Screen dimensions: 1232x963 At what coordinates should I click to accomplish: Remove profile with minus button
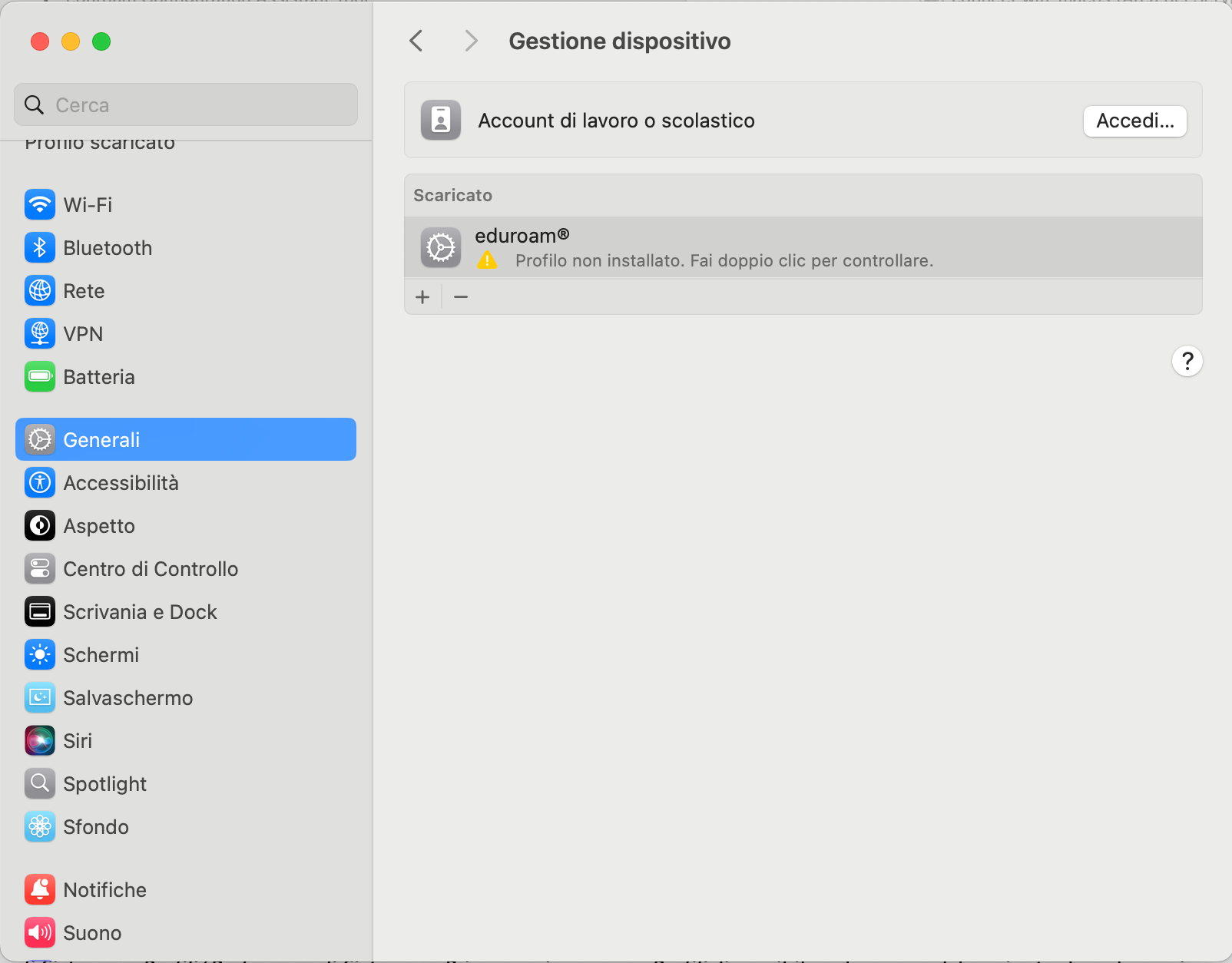[461, 297]
